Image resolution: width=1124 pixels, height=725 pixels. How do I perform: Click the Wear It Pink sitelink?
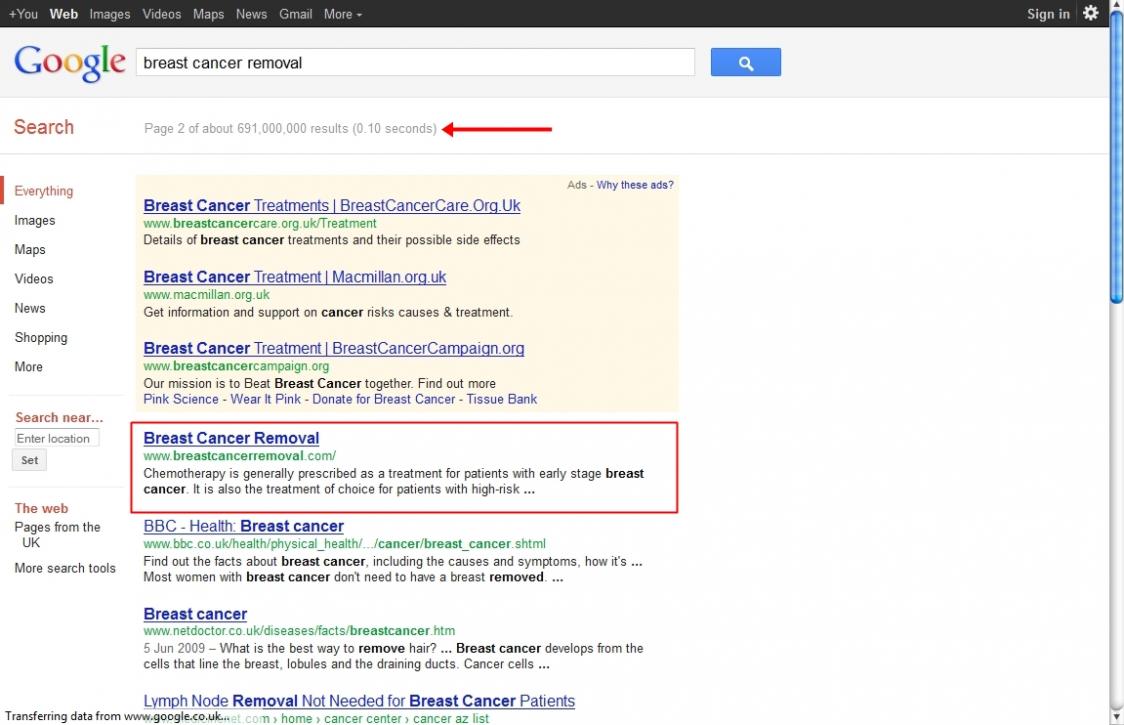pyautogui.click(x=265, y=399)
